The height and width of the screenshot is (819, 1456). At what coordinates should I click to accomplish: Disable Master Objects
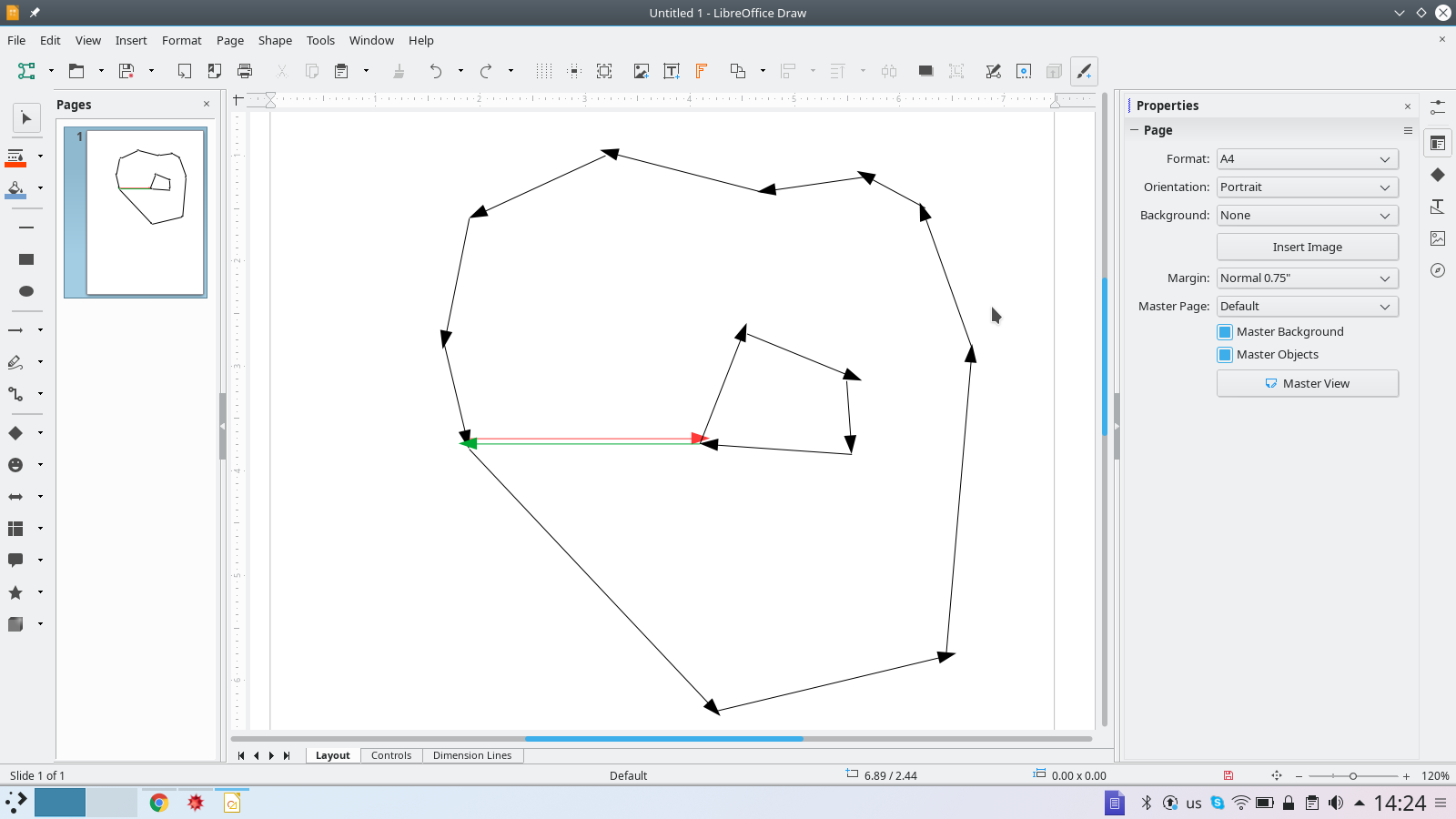pyautogui.click(x=1225, y=354)
